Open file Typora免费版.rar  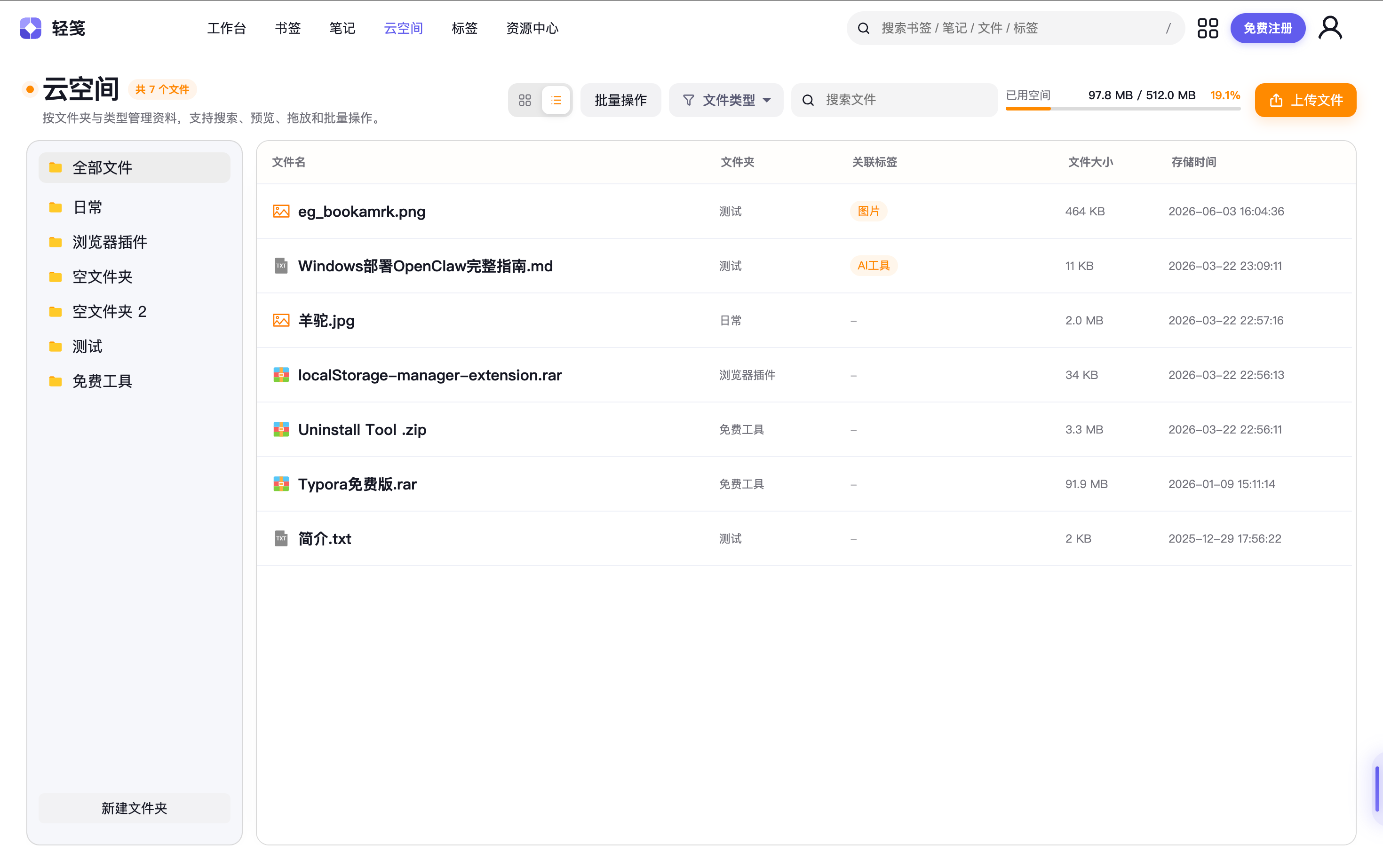pos(357,484)
